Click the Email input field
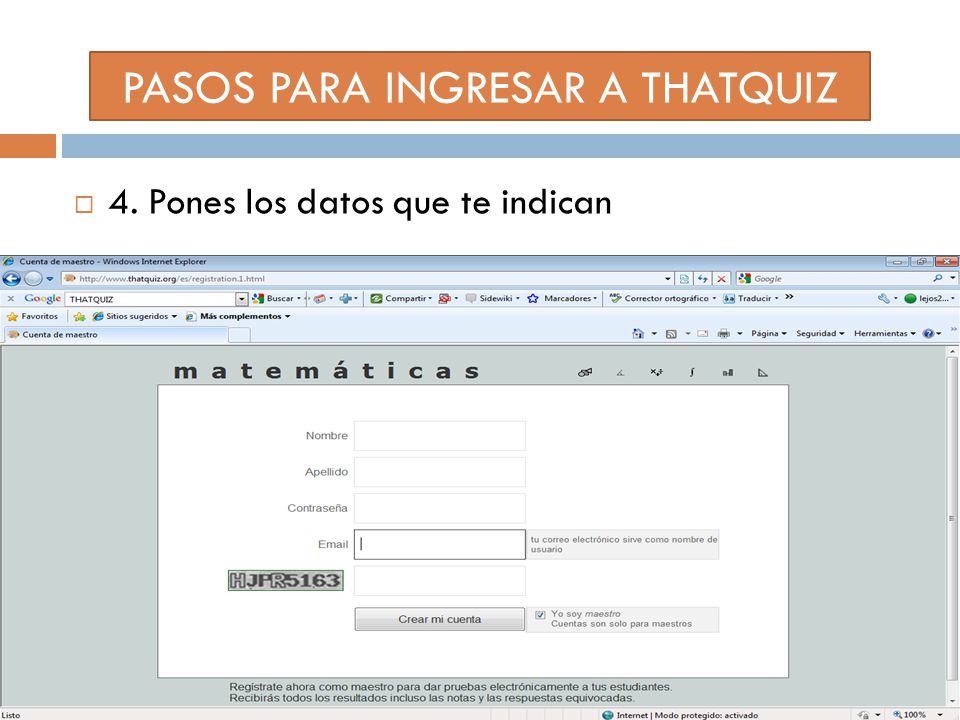 (440, 544)
